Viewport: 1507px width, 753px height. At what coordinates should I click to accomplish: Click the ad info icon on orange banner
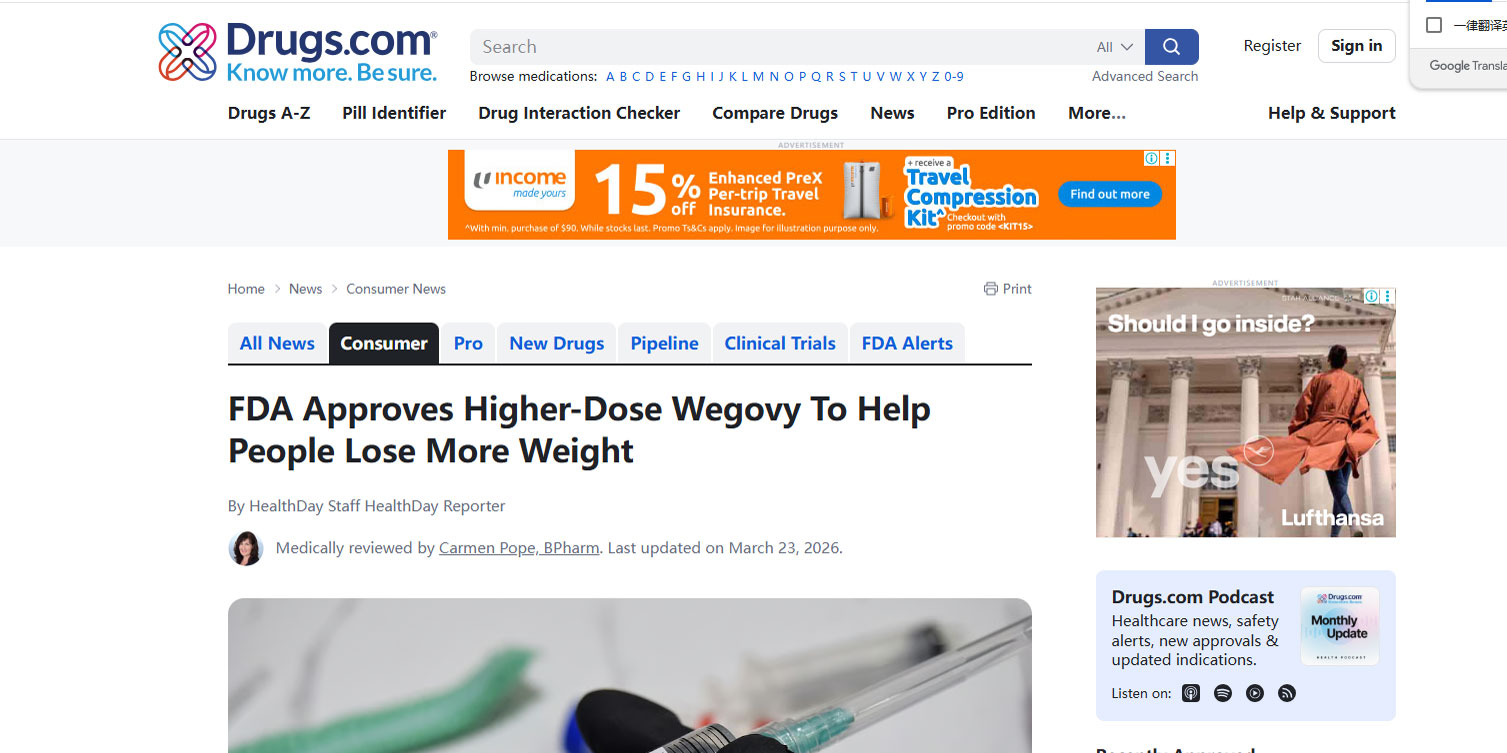click(1151, 158)
